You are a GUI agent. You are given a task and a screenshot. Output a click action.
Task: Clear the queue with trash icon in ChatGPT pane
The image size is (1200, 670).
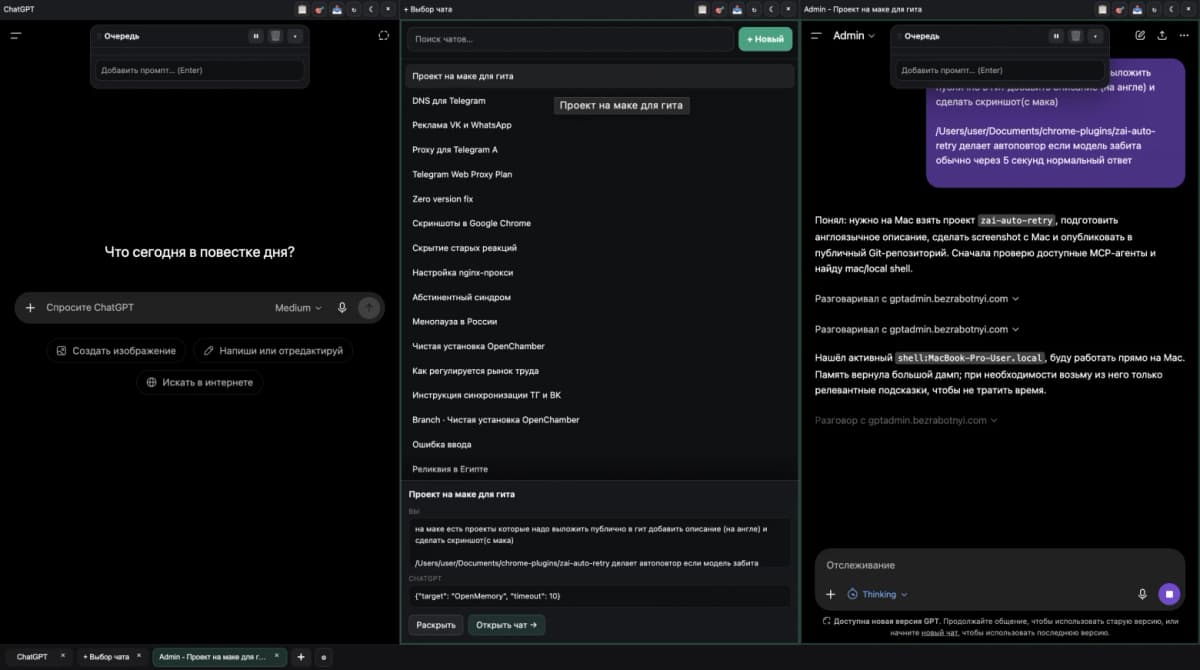coord(275,36)
